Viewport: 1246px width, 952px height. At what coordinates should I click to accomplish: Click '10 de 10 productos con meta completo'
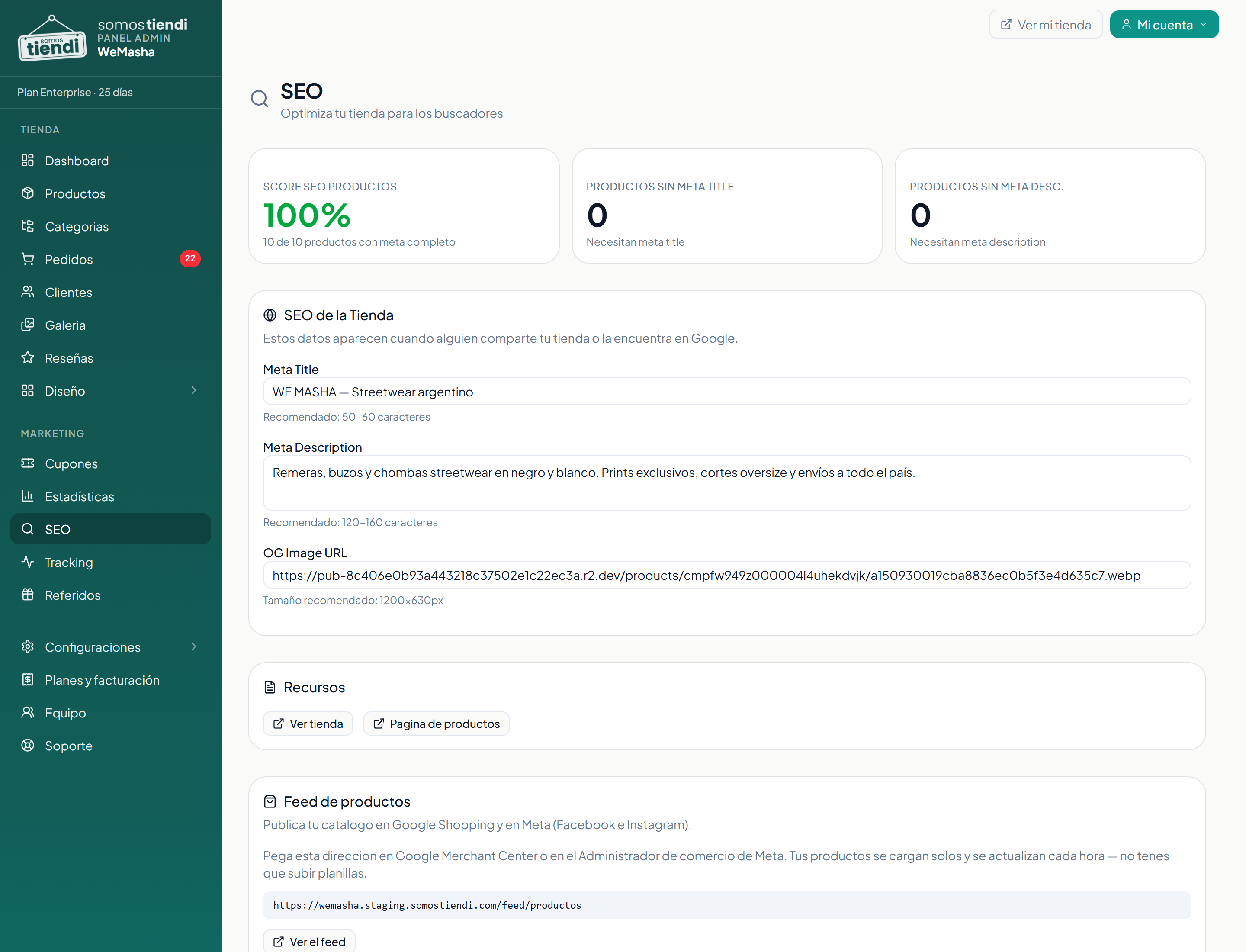tap(359, 242)
